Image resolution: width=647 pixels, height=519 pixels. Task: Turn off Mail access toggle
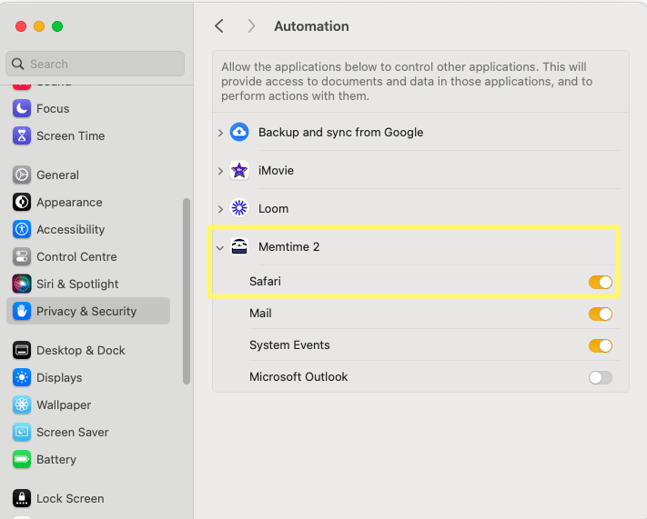coord(600,314)
